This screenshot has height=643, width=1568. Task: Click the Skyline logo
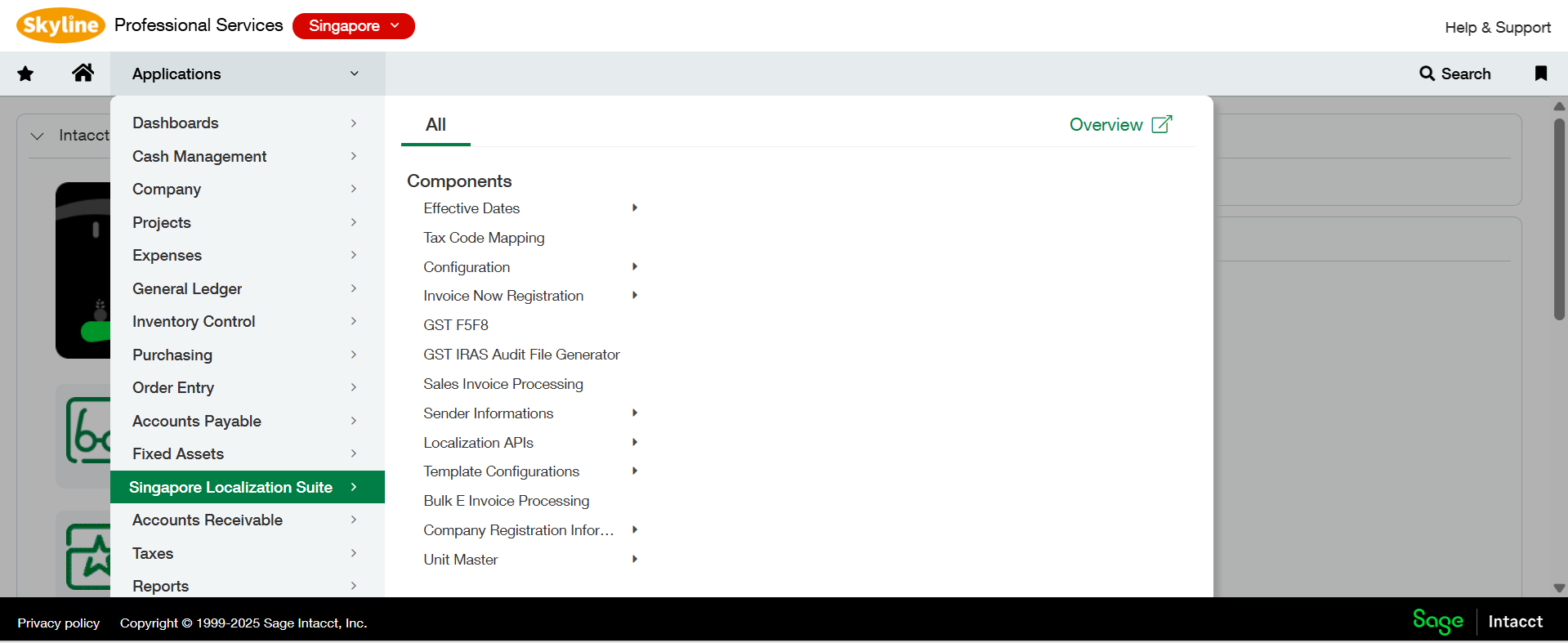tap(60, 25)
